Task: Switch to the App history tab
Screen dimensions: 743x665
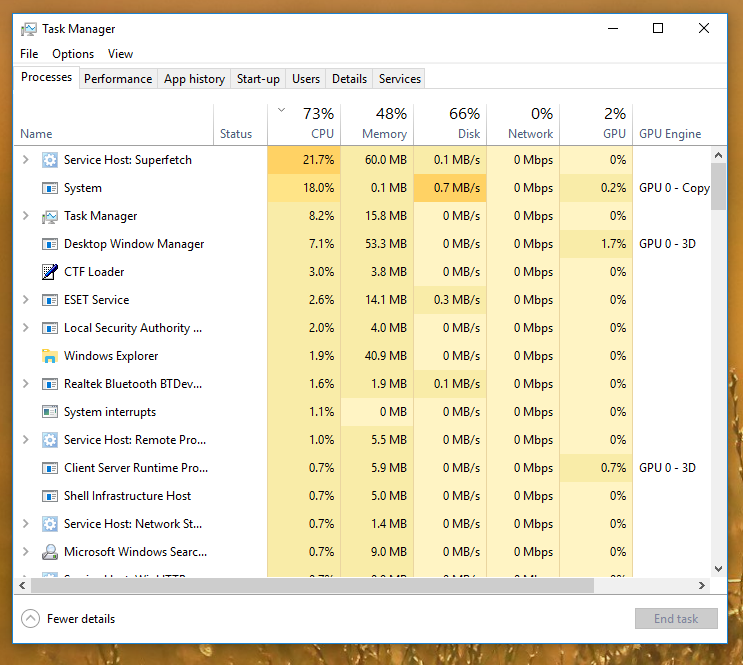Action: coord(194,79)
